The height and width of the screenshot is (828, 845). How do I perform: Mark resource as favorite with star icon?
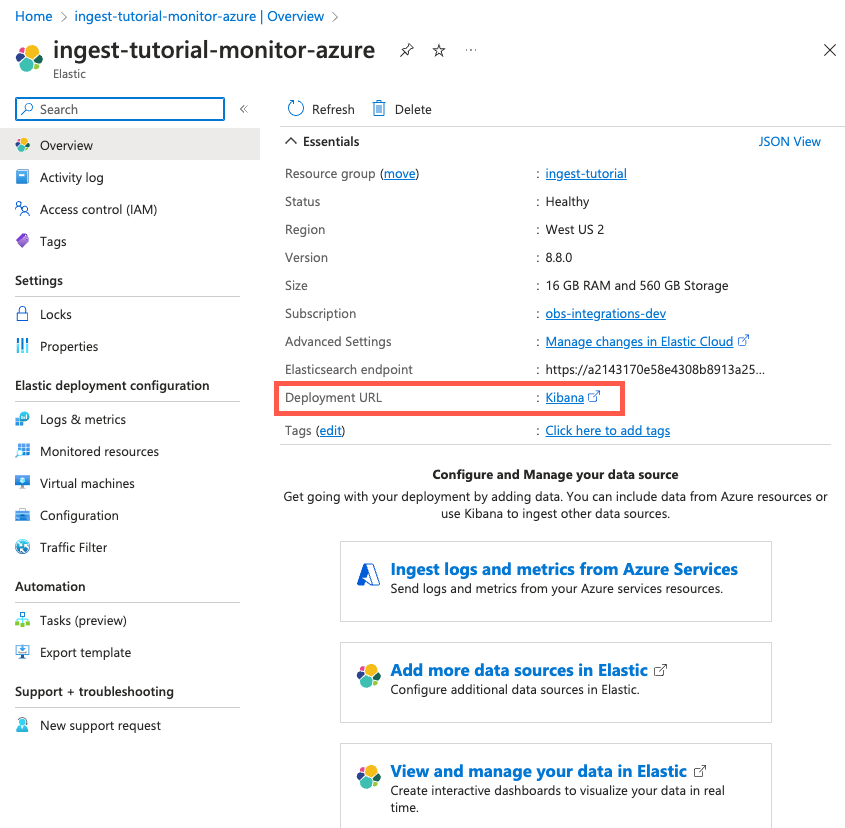point(438,49)
